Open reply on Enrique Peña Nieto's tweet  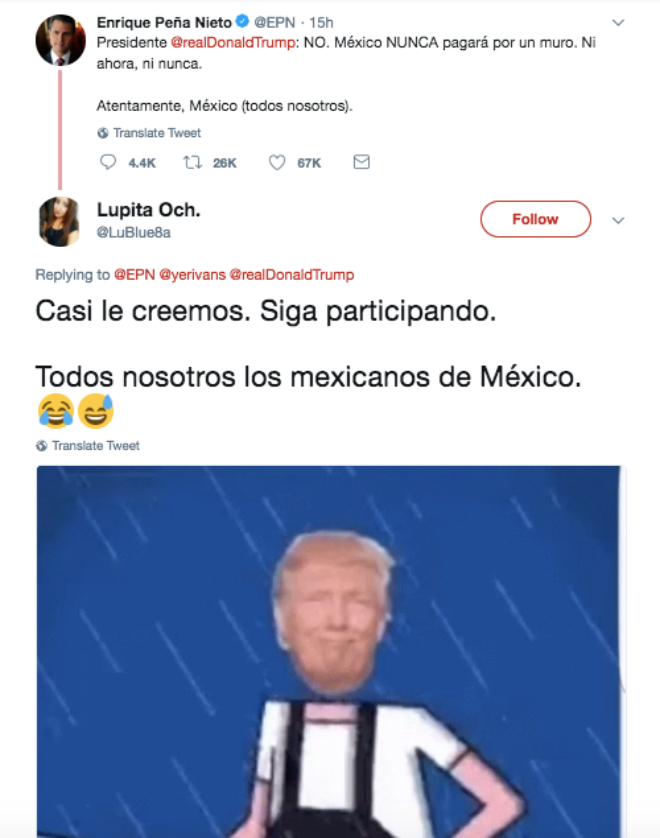(108, 162)
